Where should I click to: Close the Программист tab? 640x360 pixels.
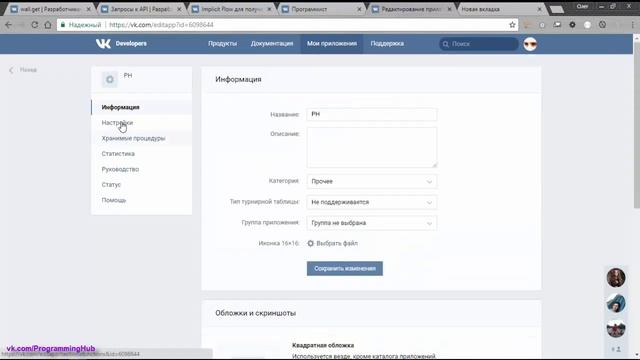(x=359, y=9)
